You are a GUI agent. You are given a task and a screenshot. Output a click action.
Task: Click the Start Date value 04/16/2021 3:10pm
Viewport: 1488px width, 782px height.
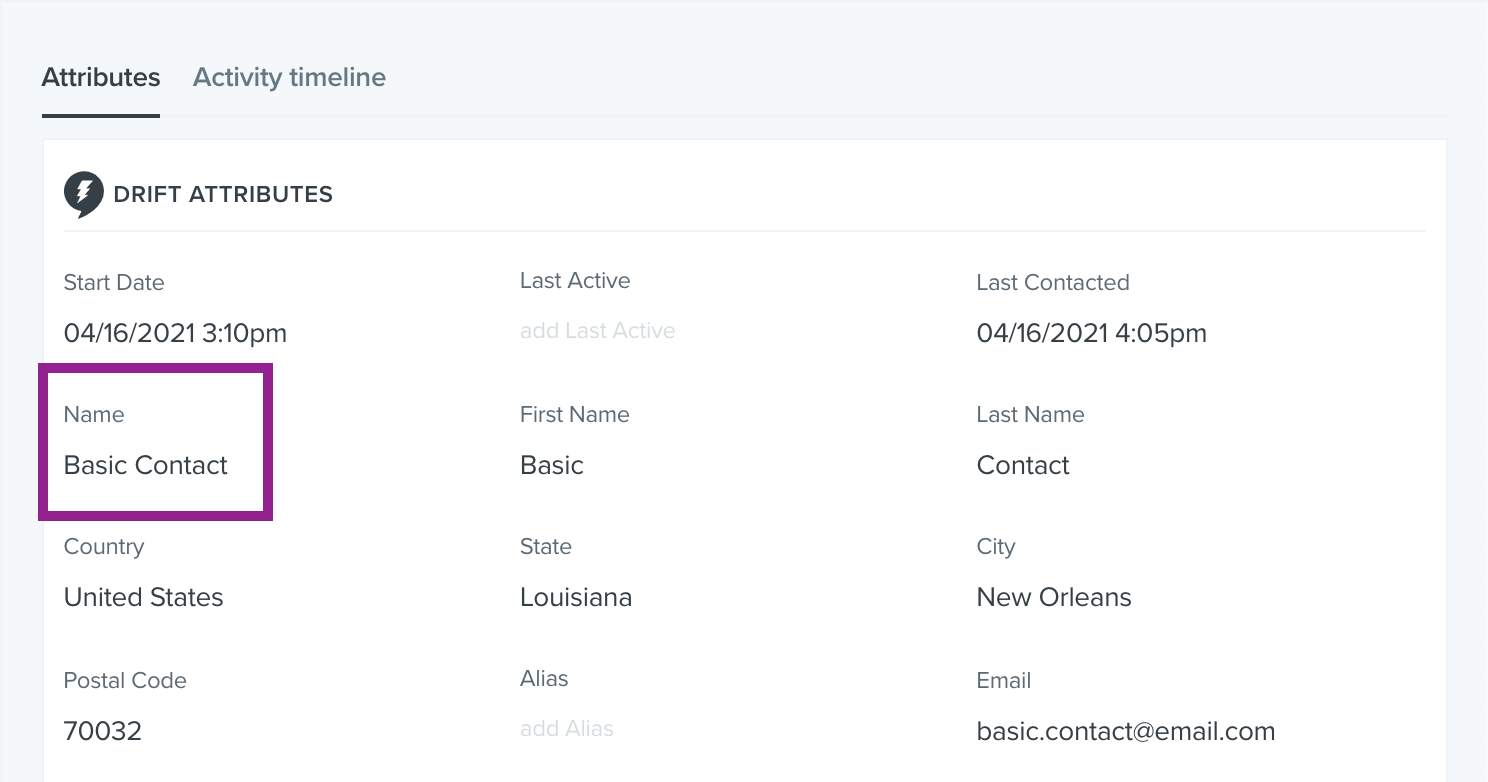(x=176, y=333)
